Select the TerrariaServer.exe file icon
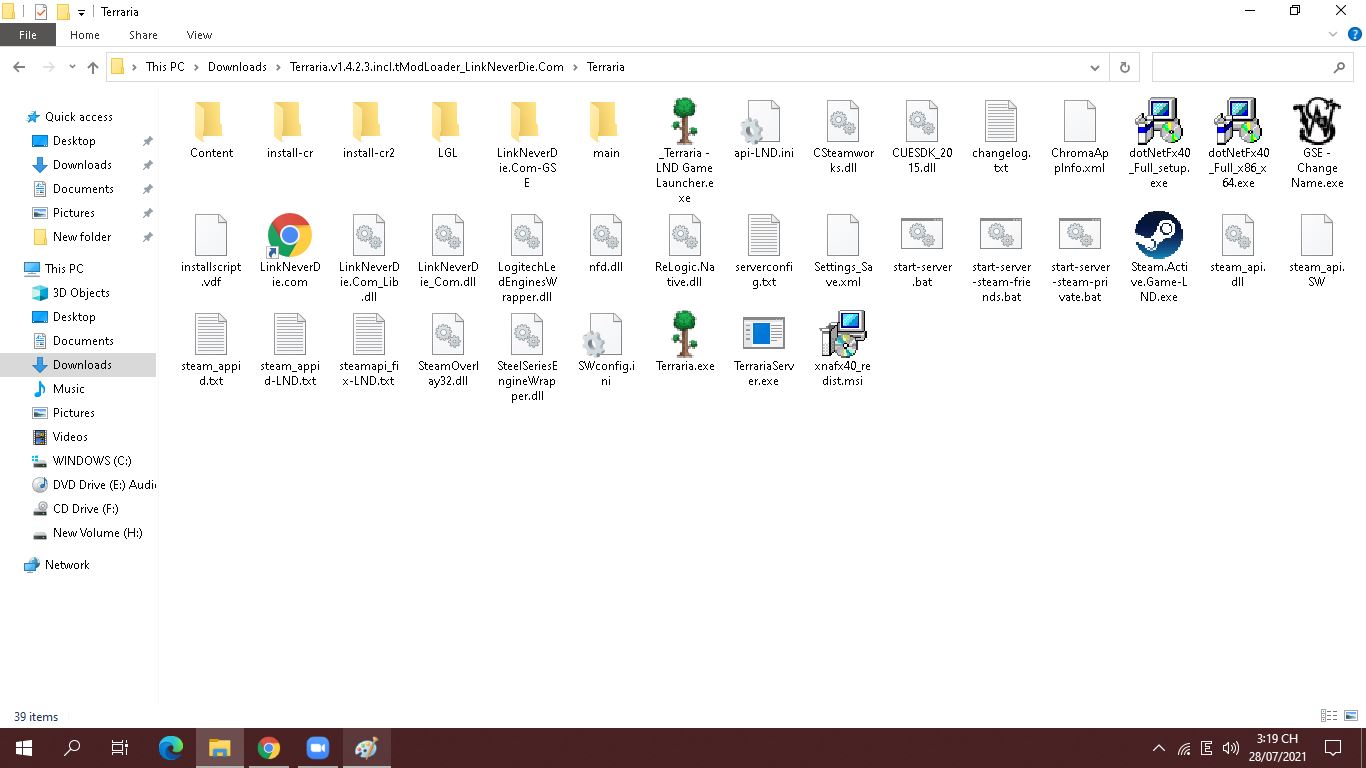This screenshot has width=1366, height=768. click(764, 334)
